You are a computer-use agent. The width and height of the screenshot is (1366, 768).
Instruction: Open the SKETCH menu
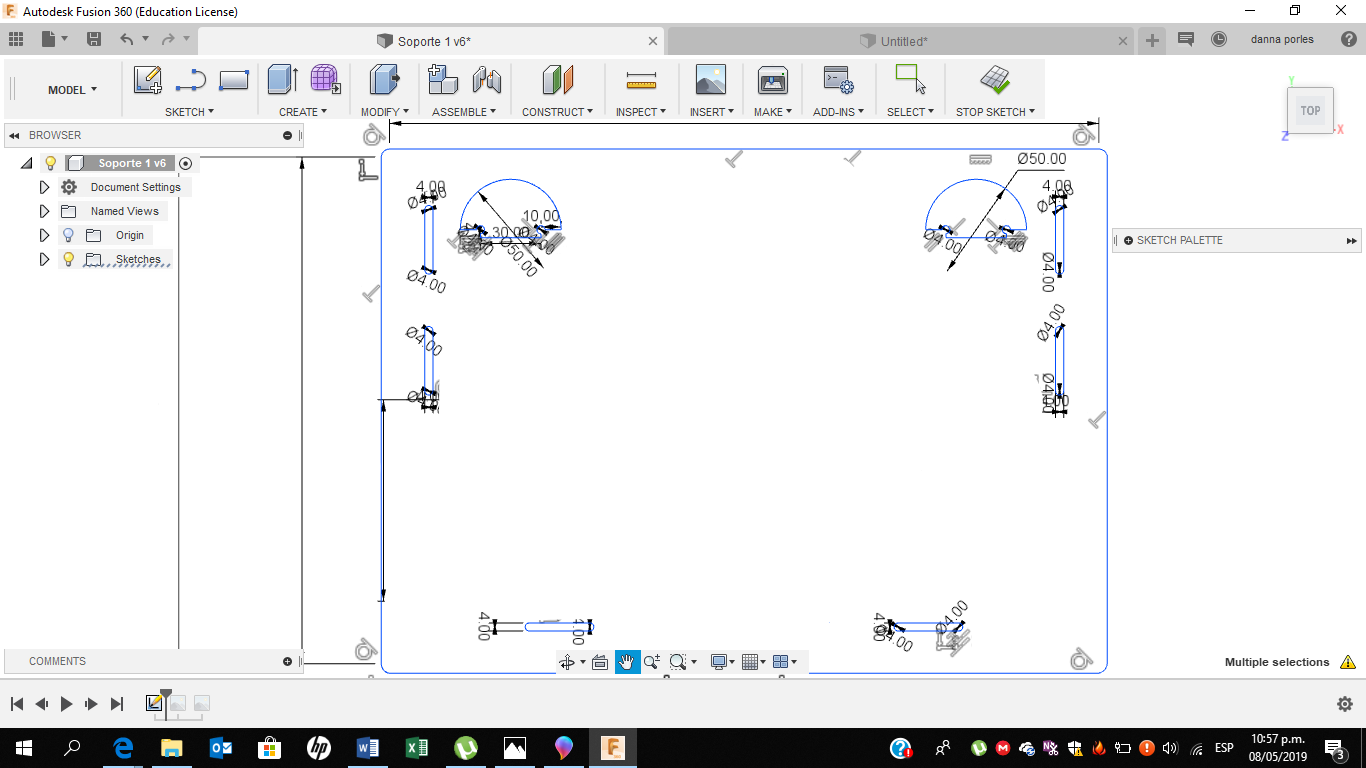[x=189, y=112]
